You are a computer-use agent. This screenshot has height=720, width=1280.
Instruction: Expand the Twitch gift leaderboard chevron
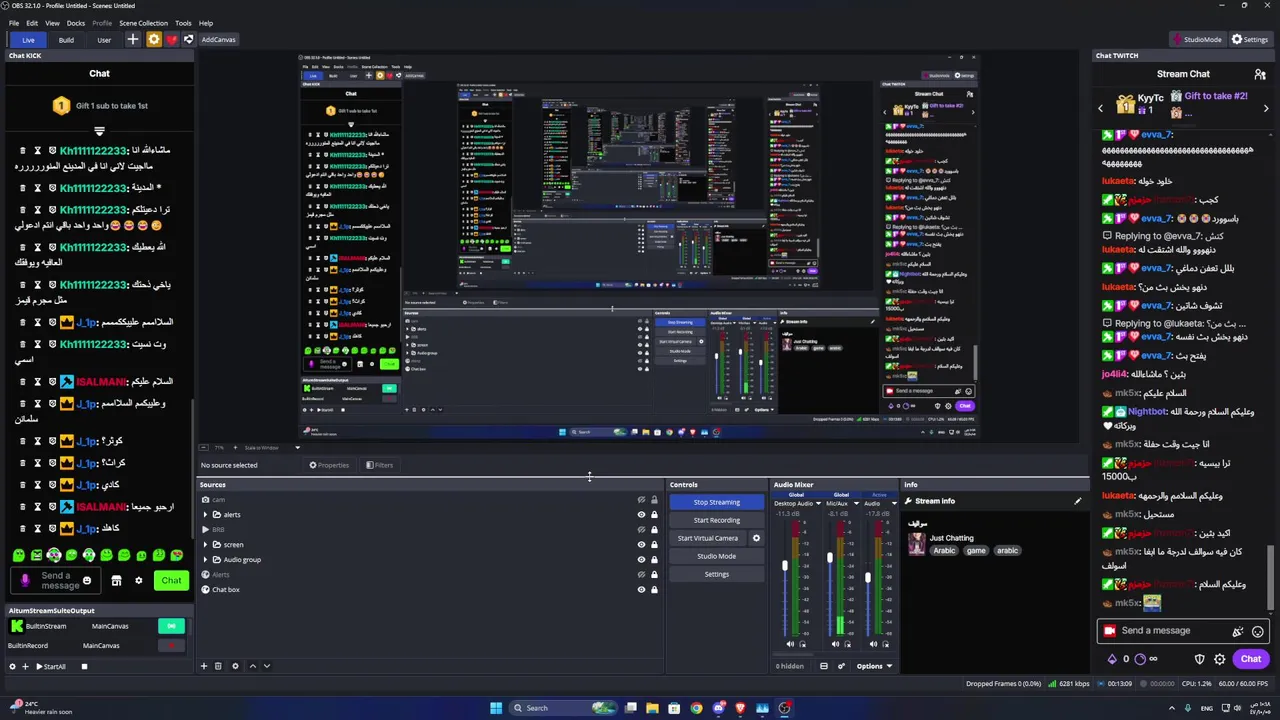click(x=1267, y=108)
